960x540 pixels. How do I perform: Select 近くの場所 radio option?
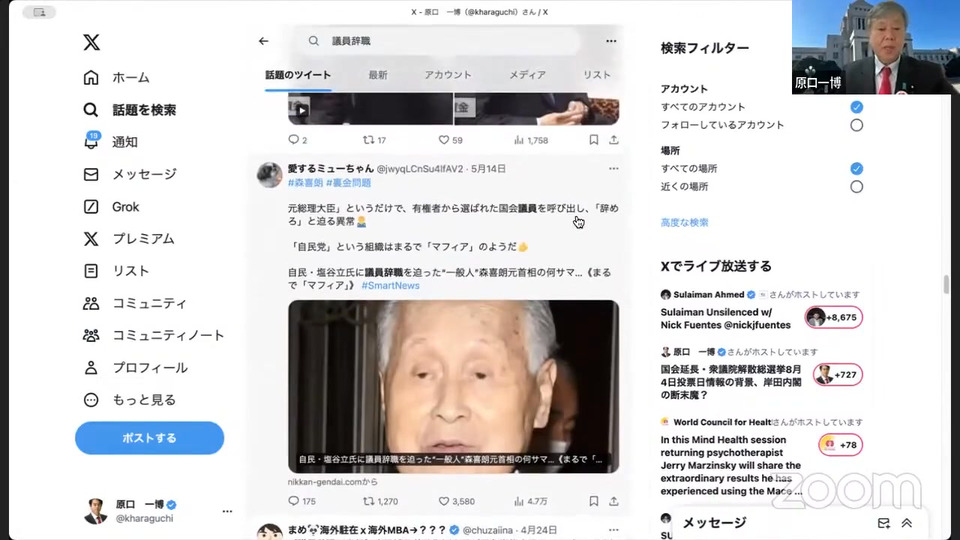click(857, 187)
